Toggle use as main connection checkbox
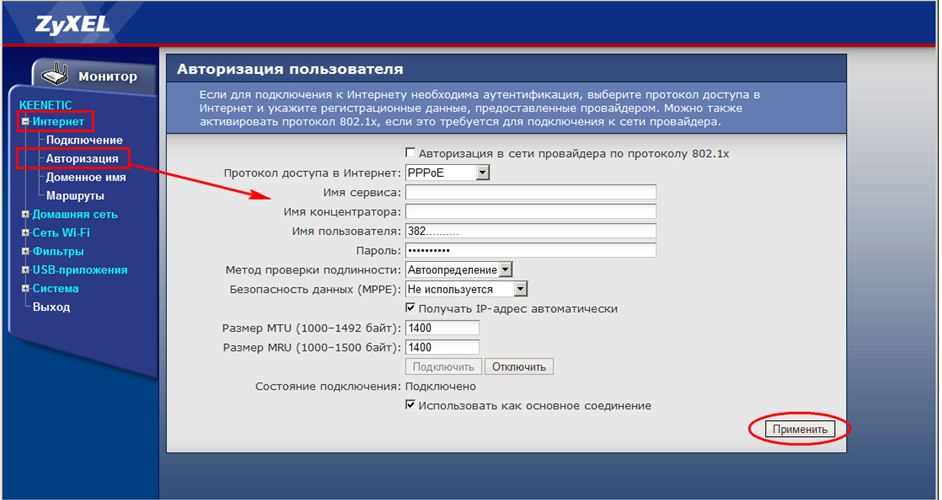 (410, 406)
